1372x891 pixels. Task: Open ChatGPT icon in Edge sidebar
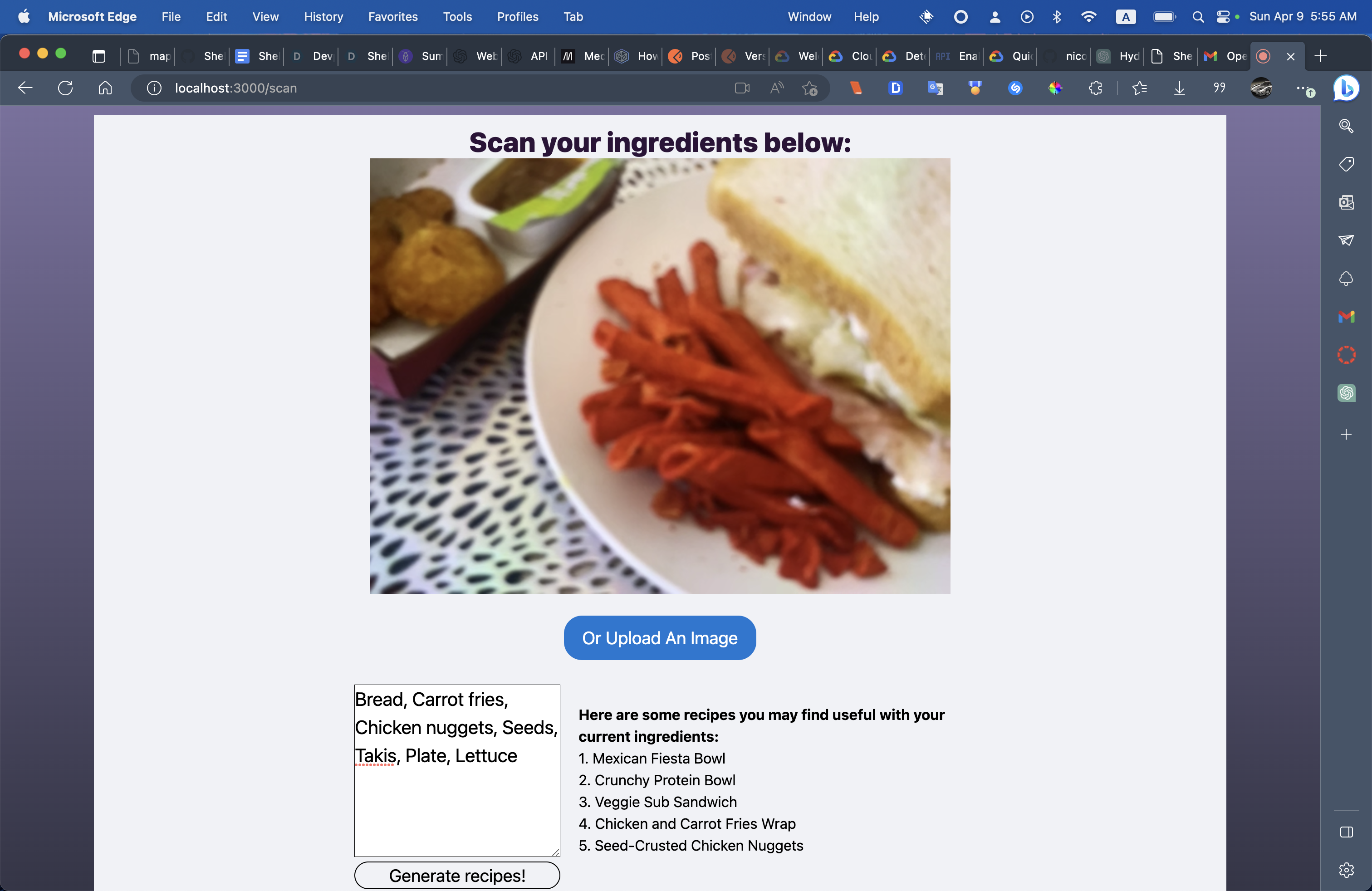pyautogui.click(x=1346, y=393)
